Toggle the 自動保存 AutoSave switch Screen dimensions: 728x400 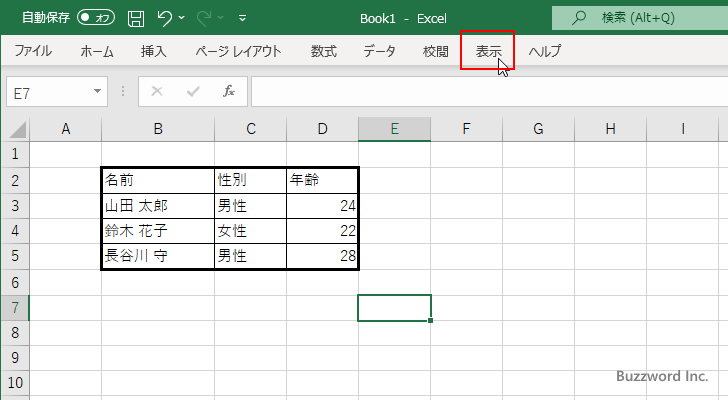pos(96,18)
